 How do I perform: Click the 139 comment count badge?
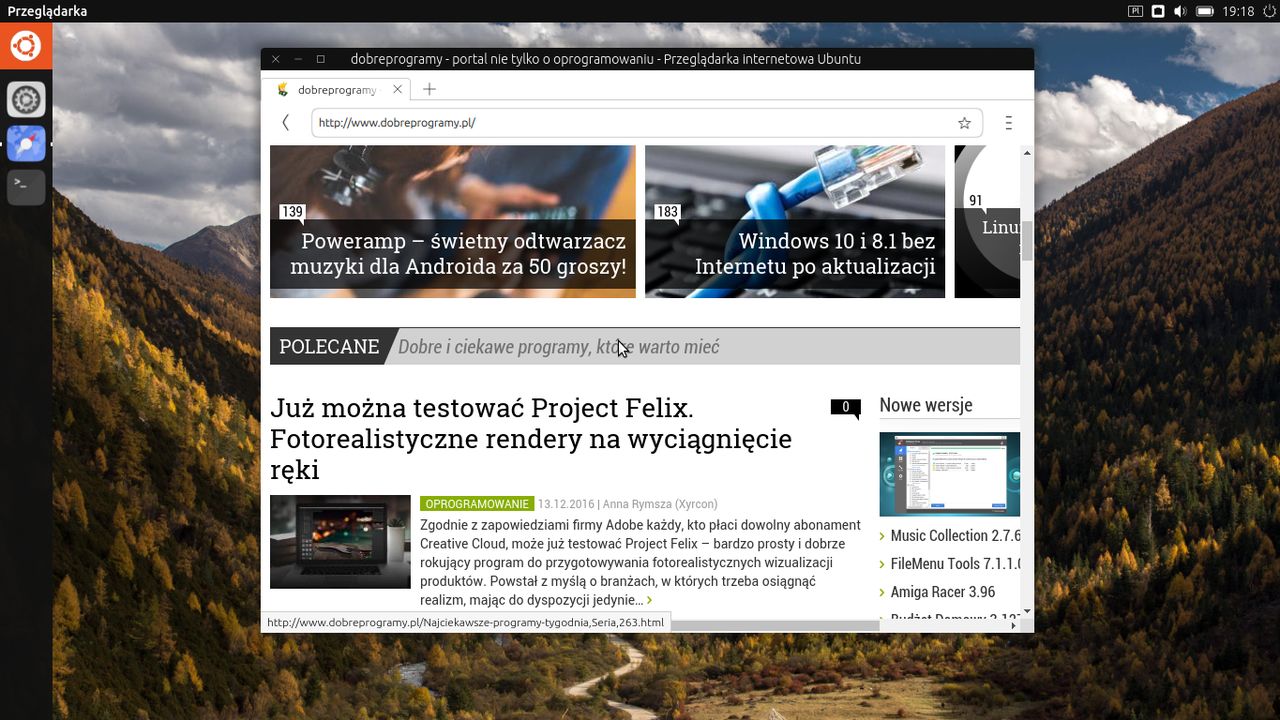point(292,212)
